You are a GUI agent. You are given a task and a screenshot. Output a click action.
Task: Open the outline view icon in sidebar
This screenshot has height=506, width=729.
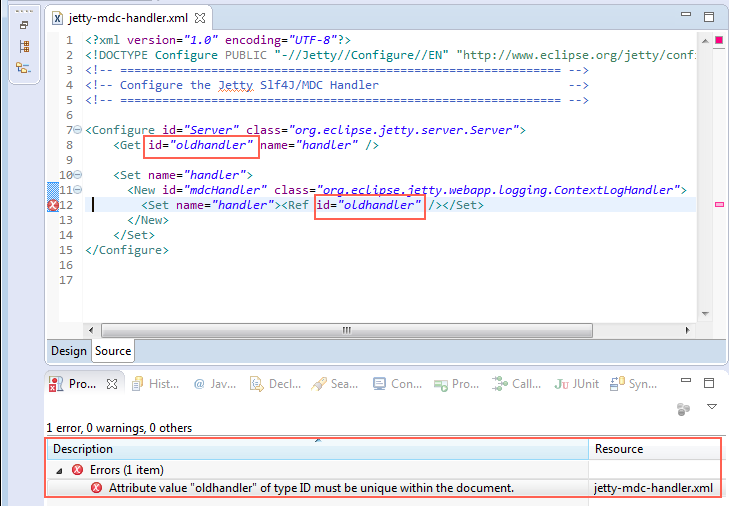[x=23, y=68]
